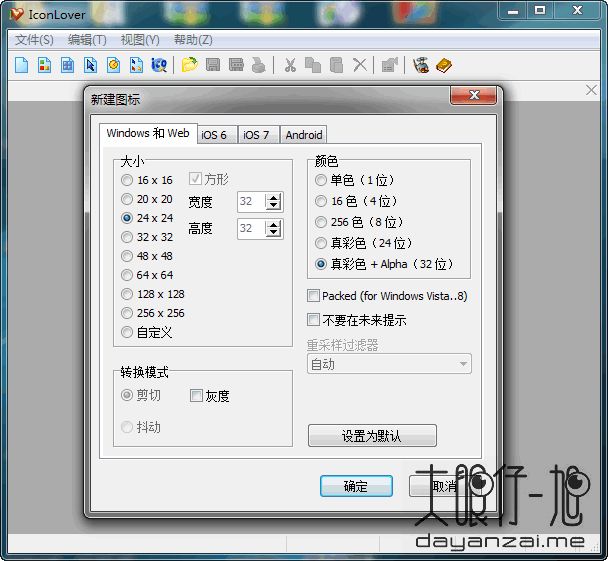Click the colored-squares new icon library button
Viewport: 608px width, 561px height.
click(x=44, y=65)
